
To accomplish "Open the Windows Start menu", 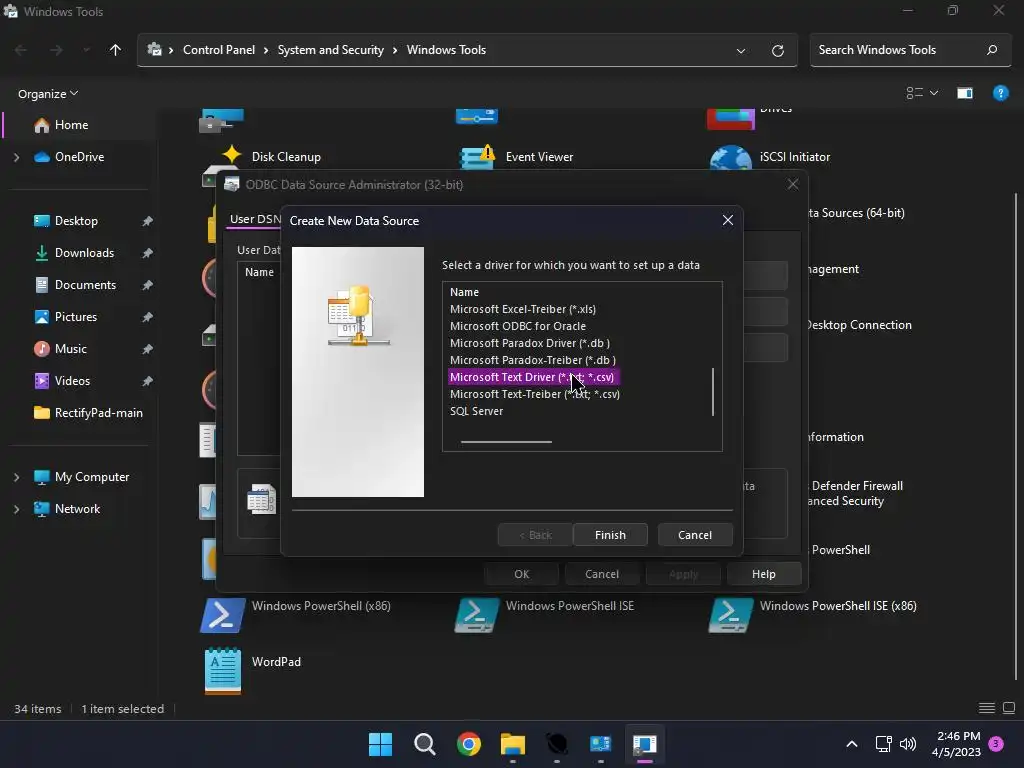I will [x=380, y=744].
